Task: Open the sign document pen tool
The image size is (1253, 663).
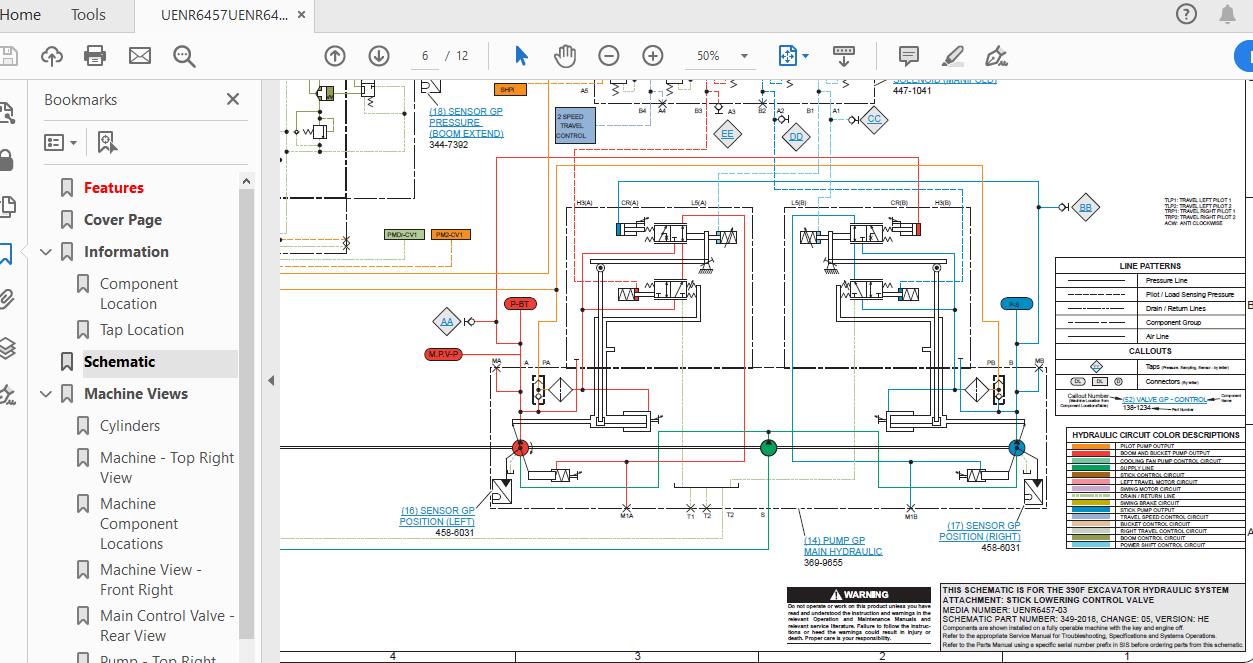Action: (996, 56)
